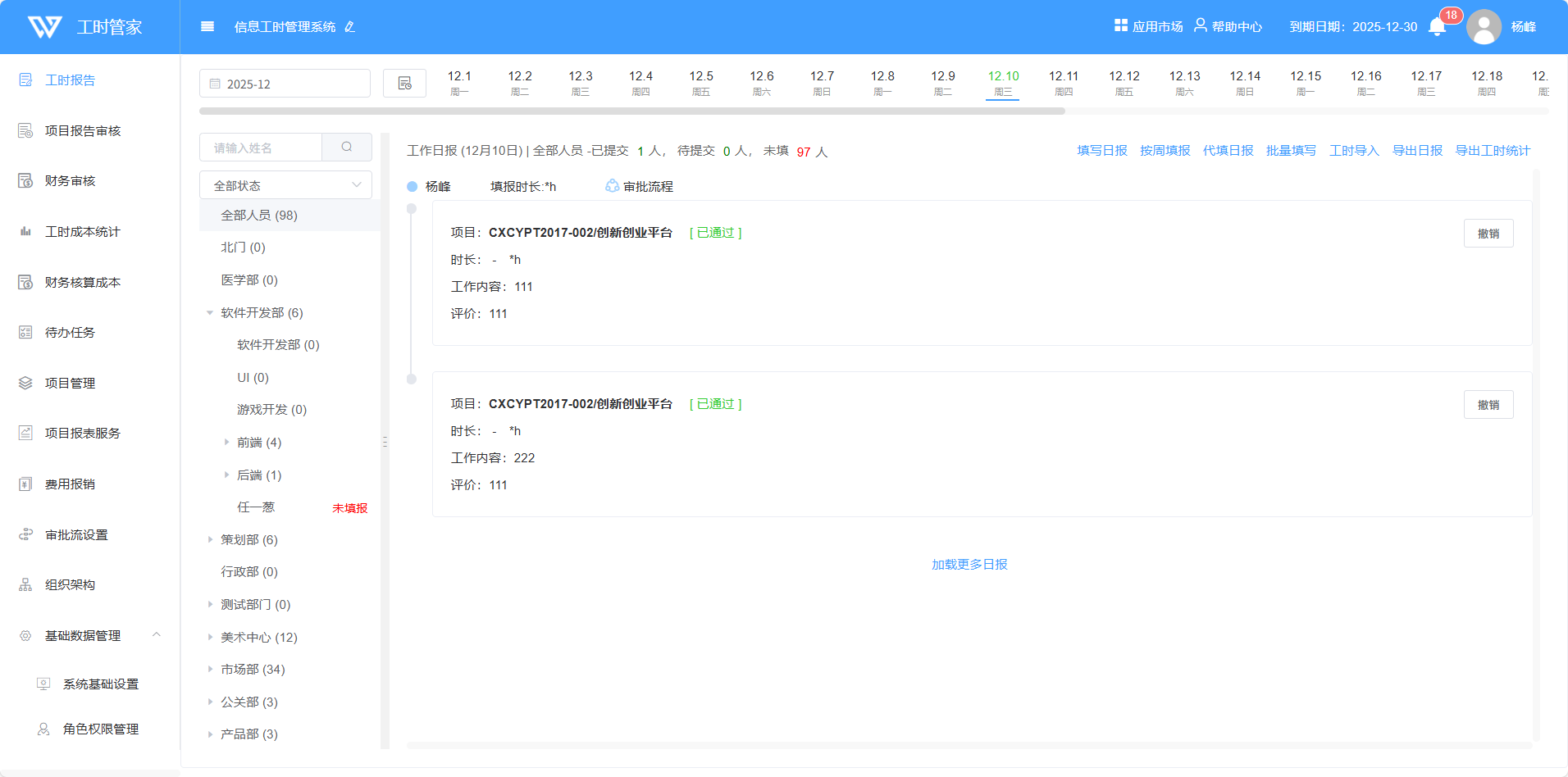
Task: Click the hamburger menu collapse icon
Action: pyautogui.click(x=207, y=26)
